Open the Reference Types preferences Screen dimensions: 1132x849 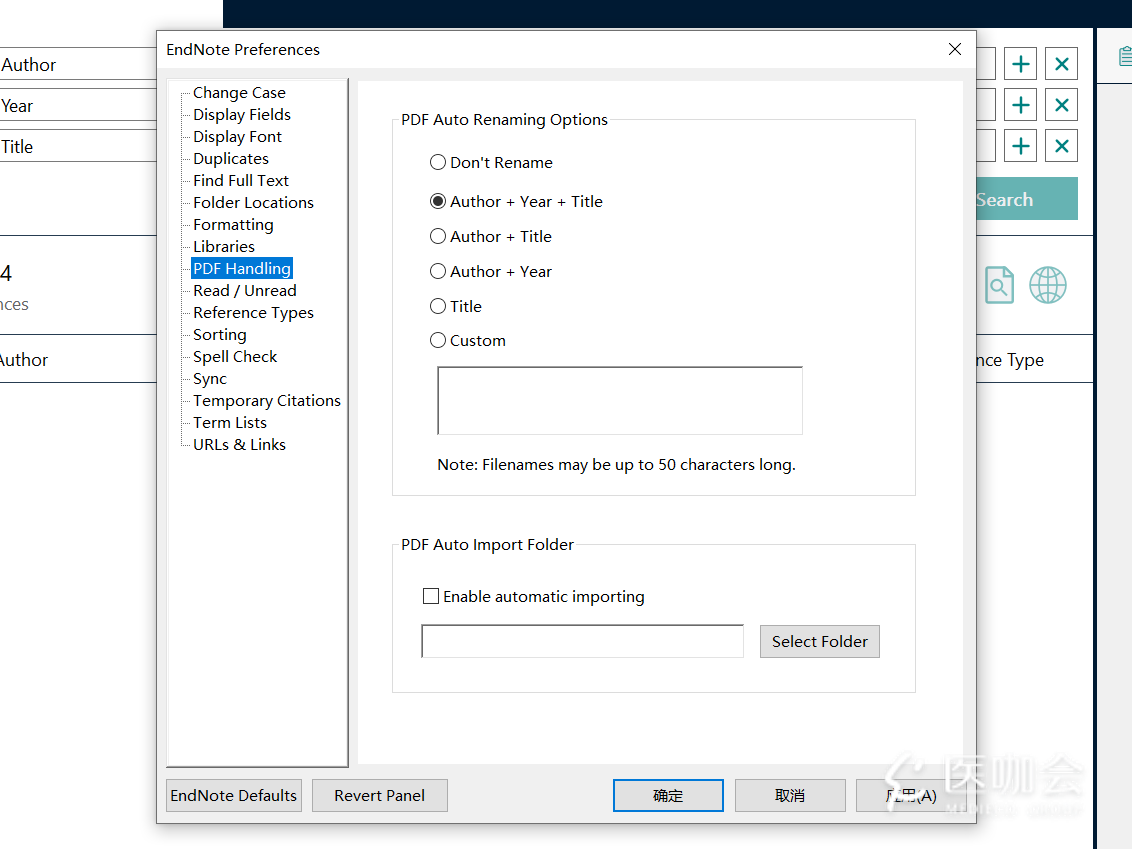click(x=253, y=313)
